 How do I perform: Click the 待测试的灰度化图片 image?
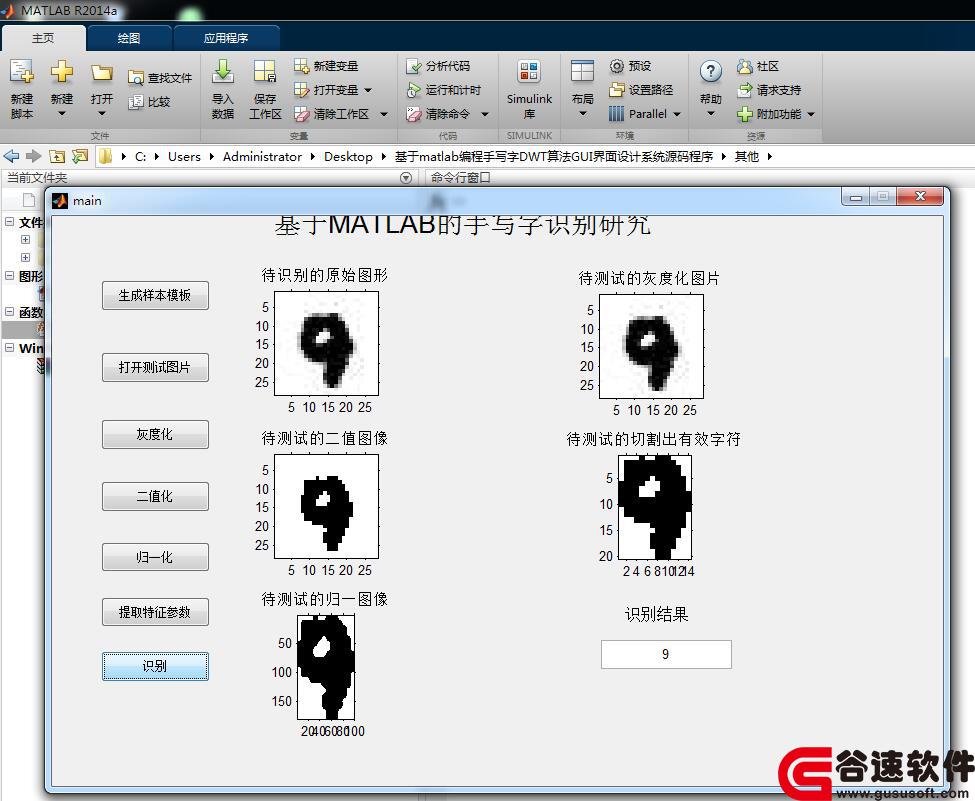(651, 346)
